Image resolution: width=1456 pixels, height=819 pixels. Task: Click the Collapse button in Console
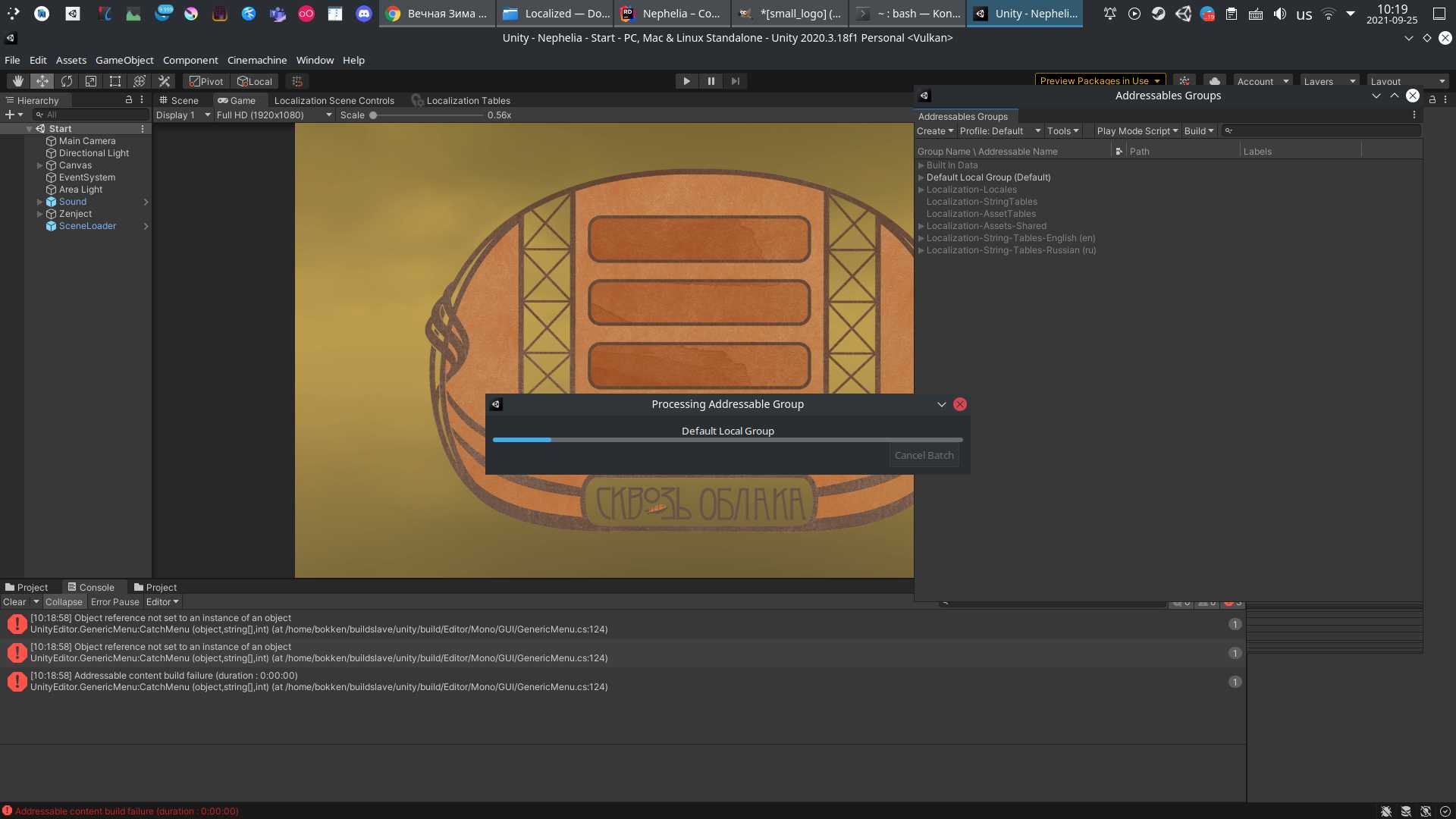pyautogui.click(x=64, y=601)
